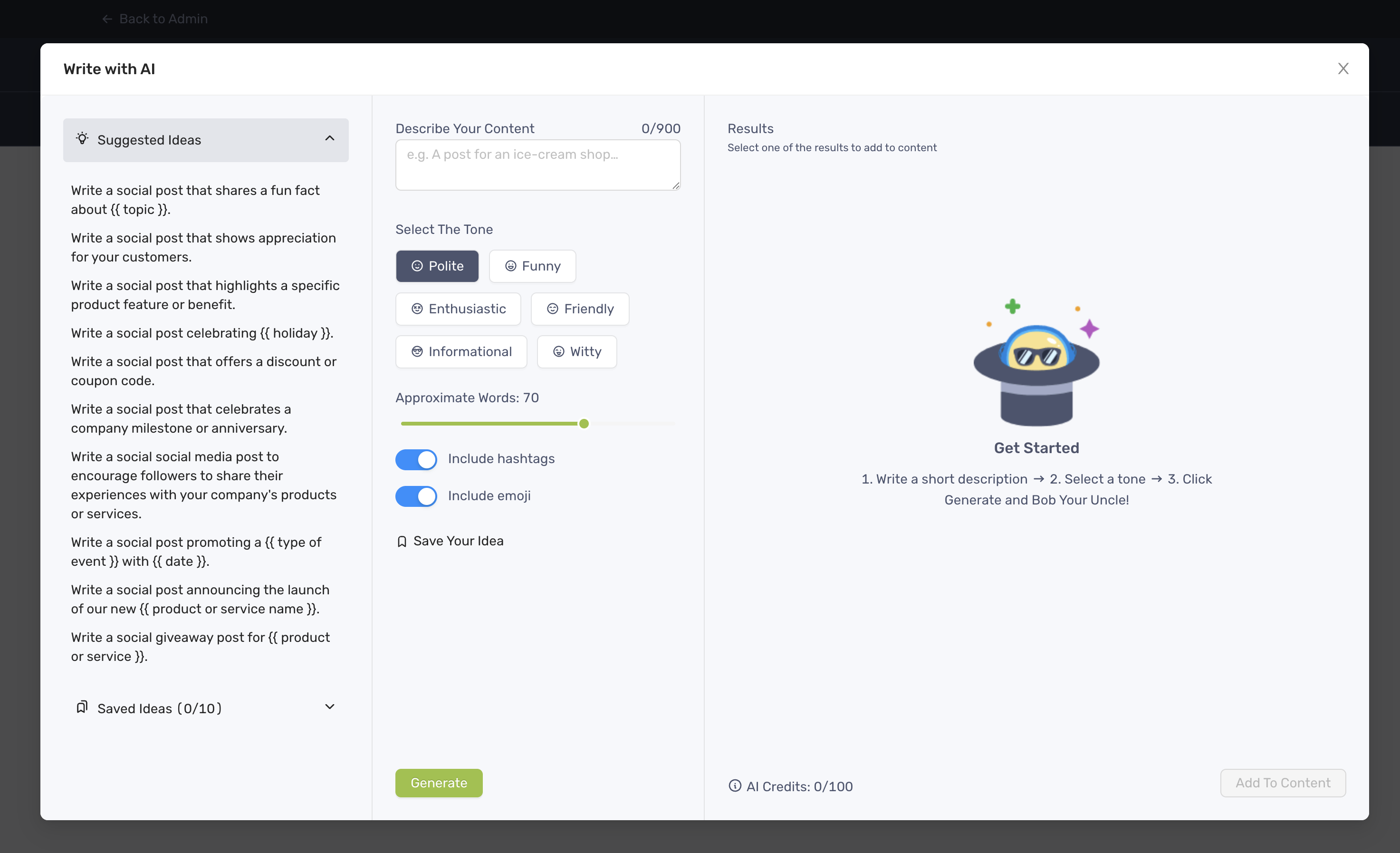Click the Back to Admin arrow
This screenshot has height=853, width=1400.
107,19
